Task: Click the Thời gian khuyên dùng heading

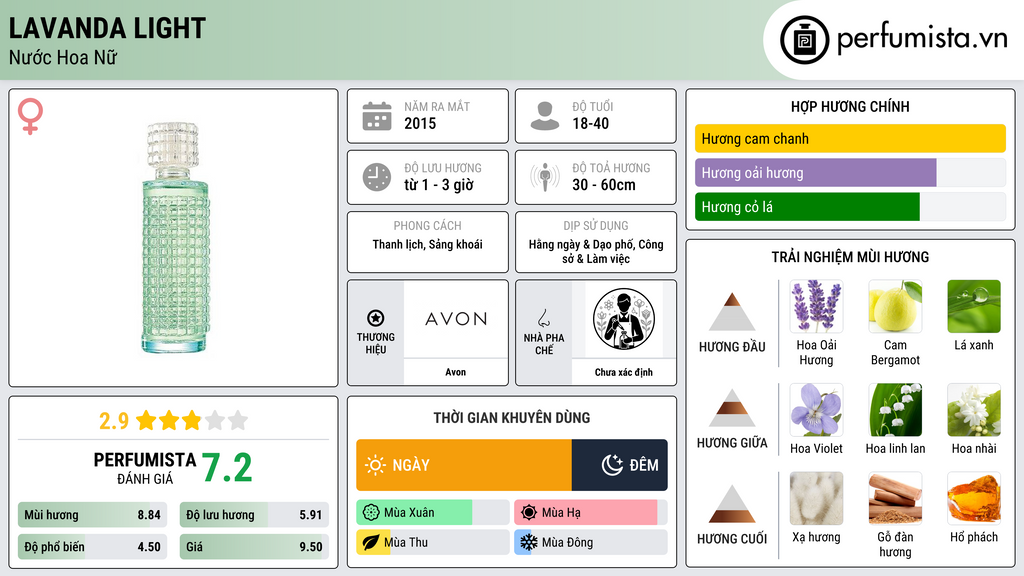Action: (512, 417)
